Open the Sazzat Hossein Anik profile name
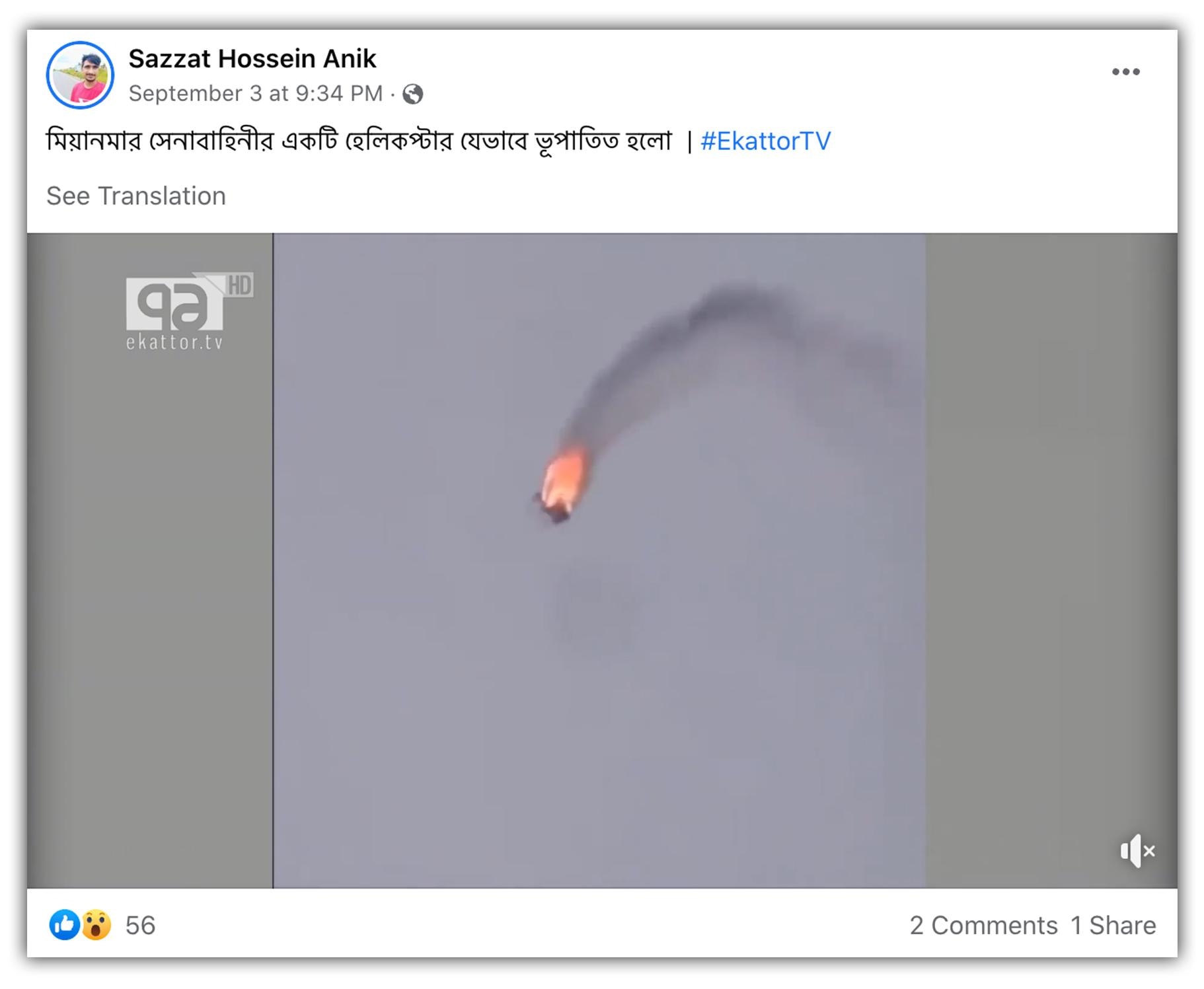The height and width of the screenshot is (989, 1204). (252, 59)
